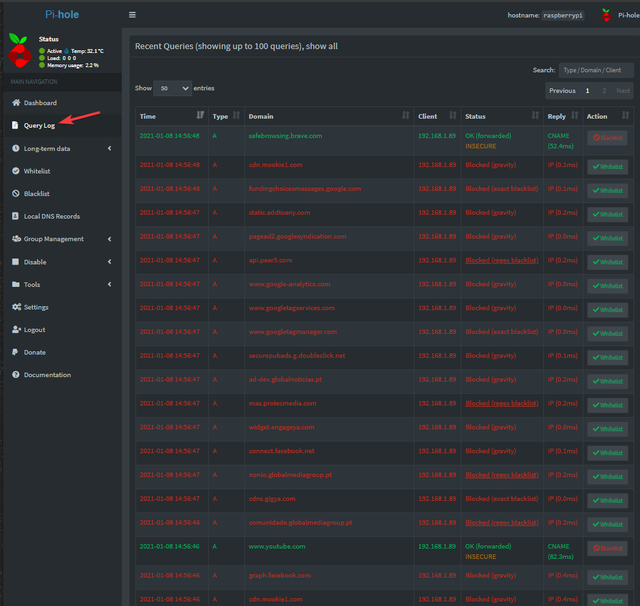
Task: Click the Donate PayPal icon
Action: click(x=15, y=352)
